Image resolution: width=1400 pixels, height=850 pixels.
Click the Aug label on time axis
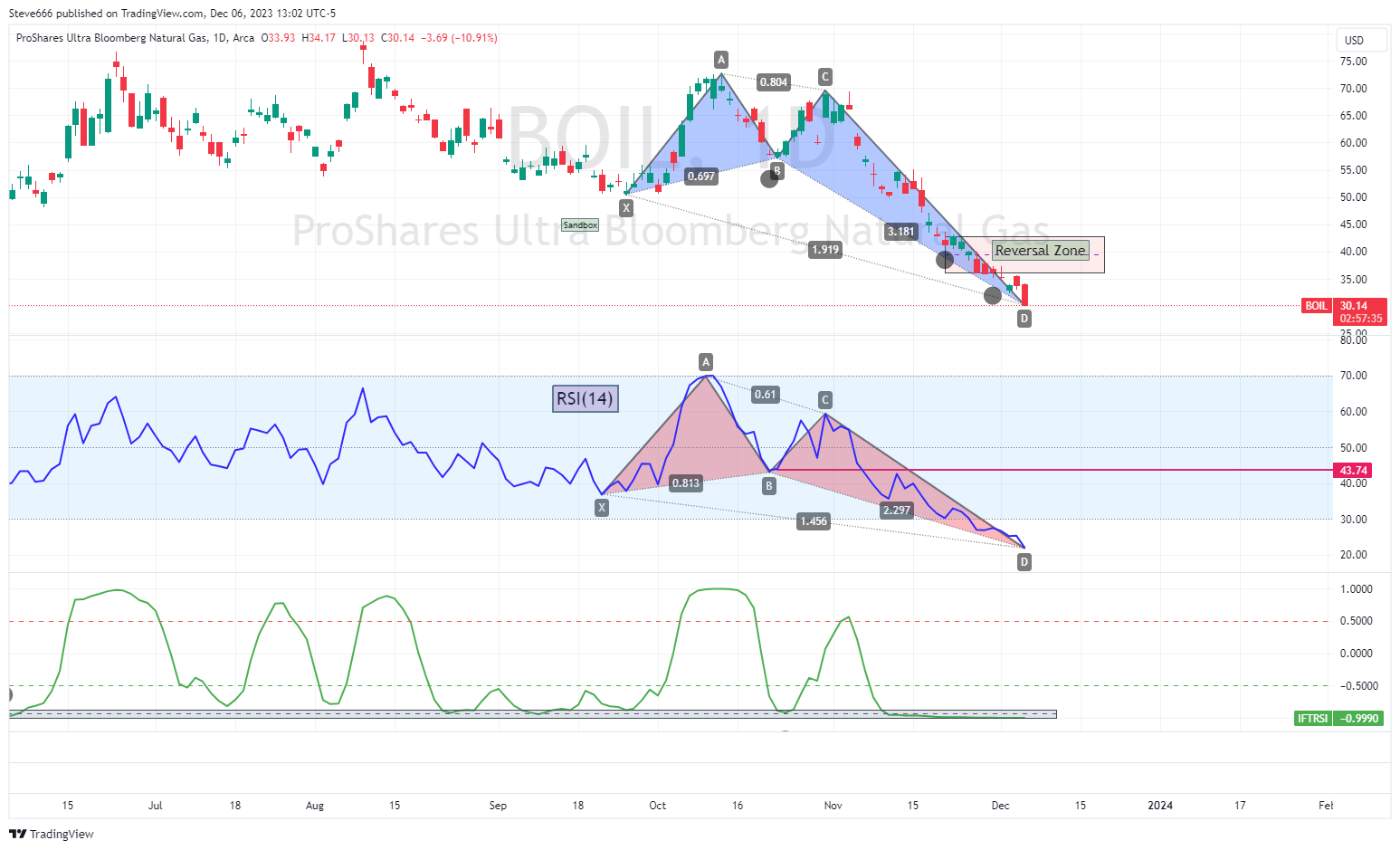tap(315, 806)
